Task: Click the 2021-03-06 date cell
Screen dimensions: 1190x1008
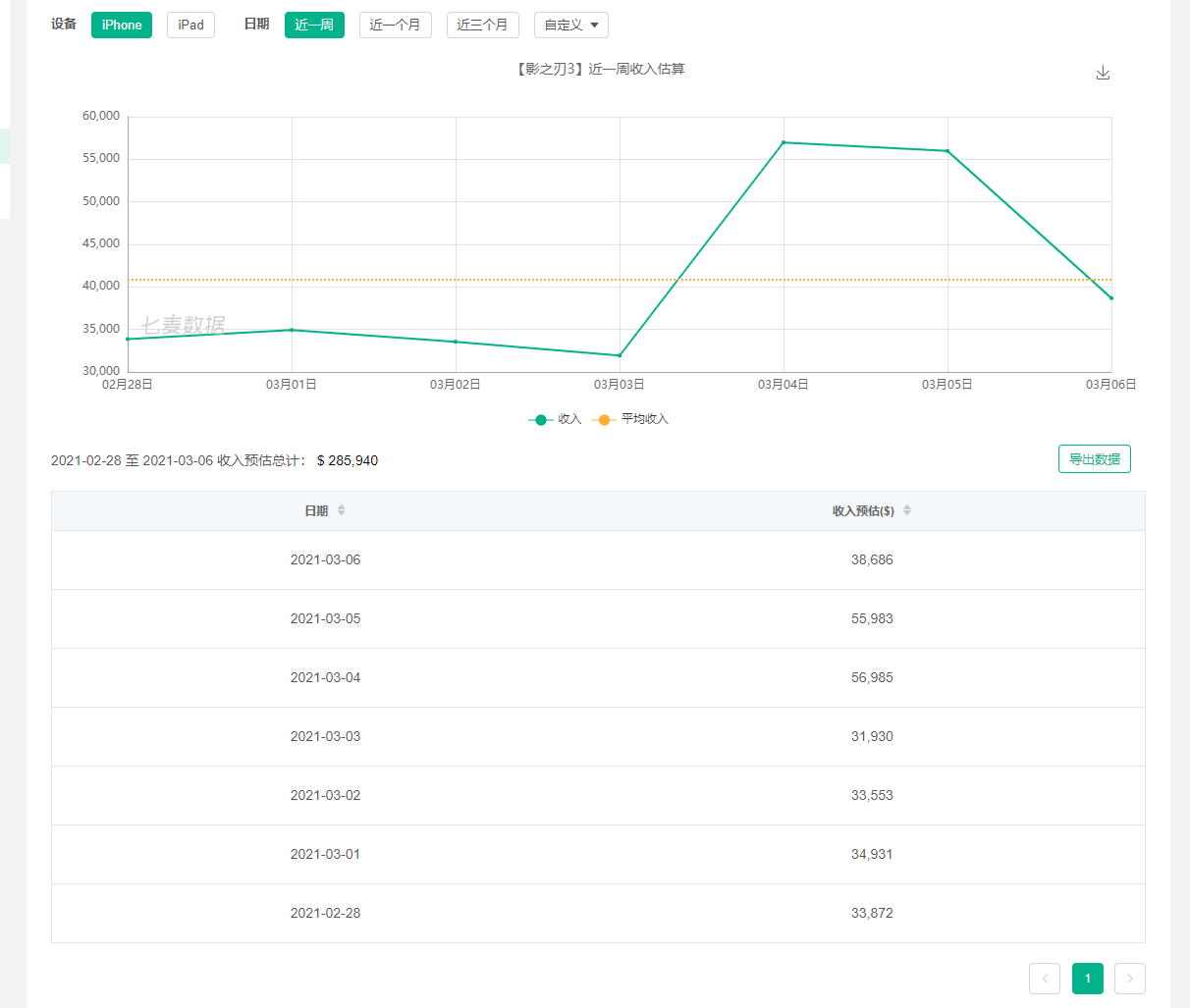Action: 325,559
